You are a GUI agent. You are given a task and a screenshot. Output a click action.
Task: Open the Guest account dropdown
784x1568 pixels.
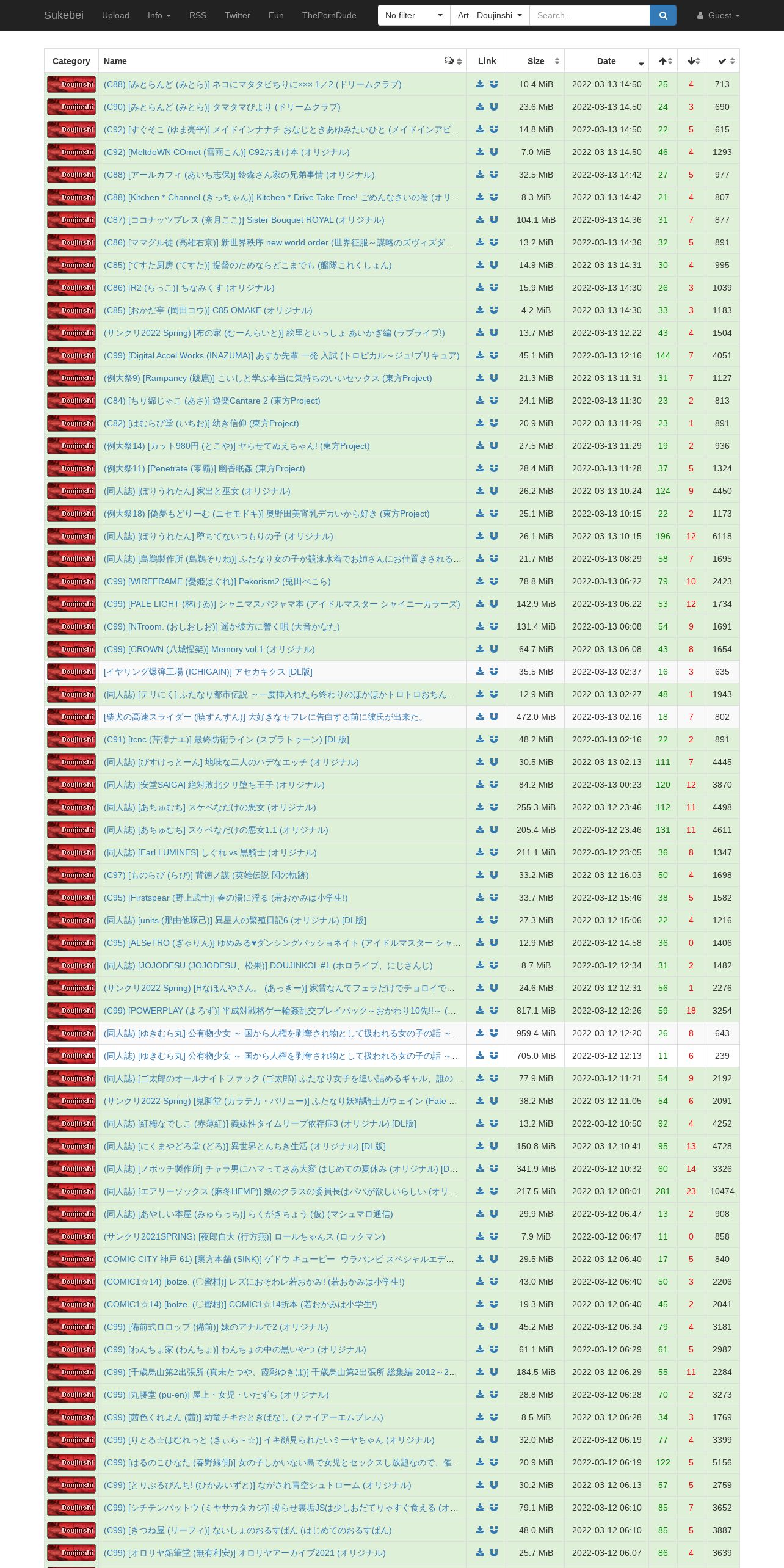pyautogui.click(x=718, y=15)
